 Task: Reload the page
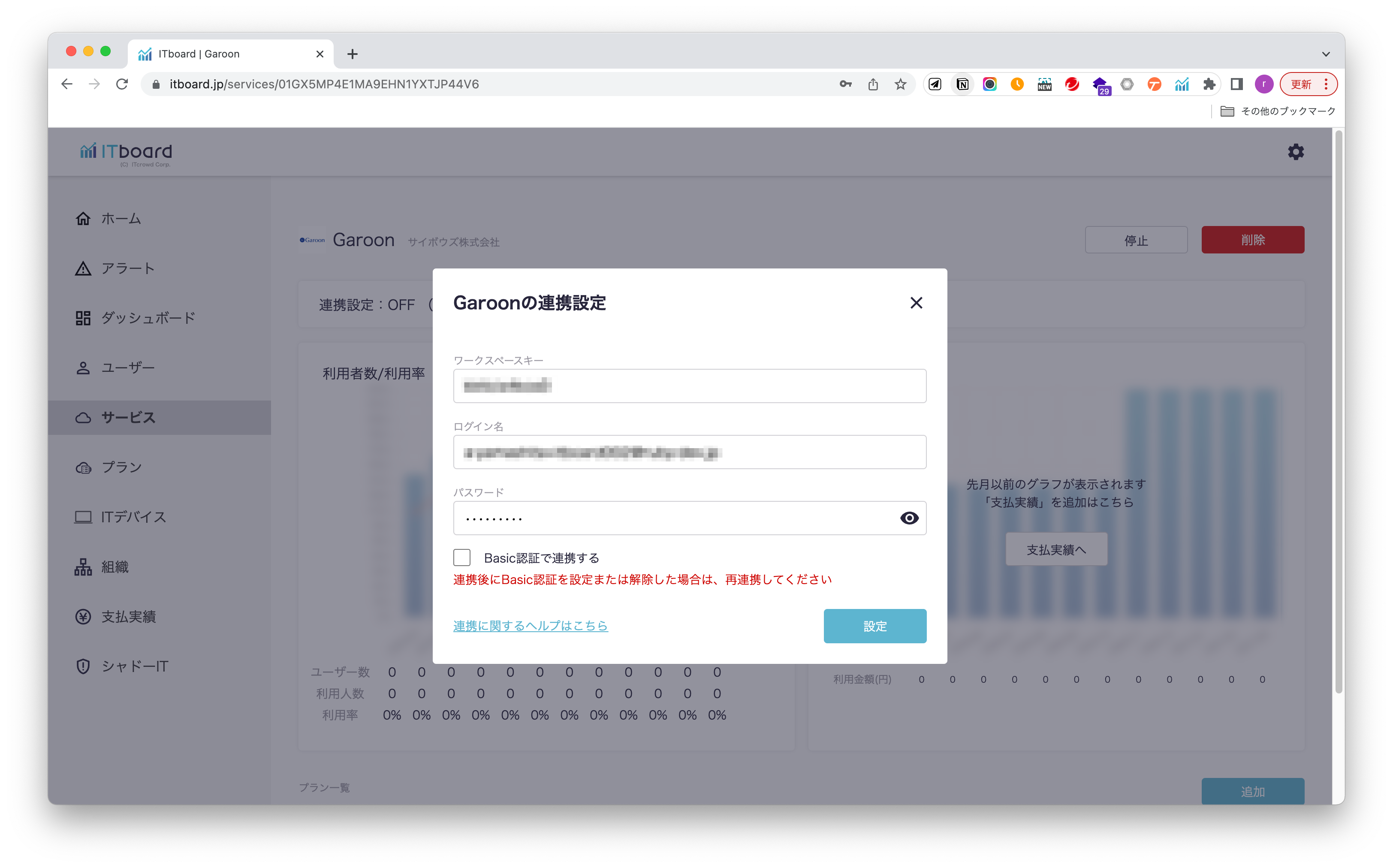(122, 84)
